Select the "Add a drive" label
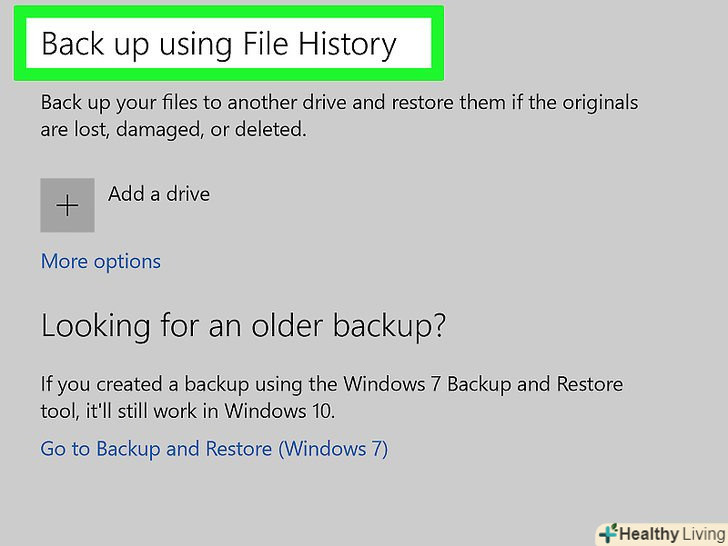 [x=159, y=194]
